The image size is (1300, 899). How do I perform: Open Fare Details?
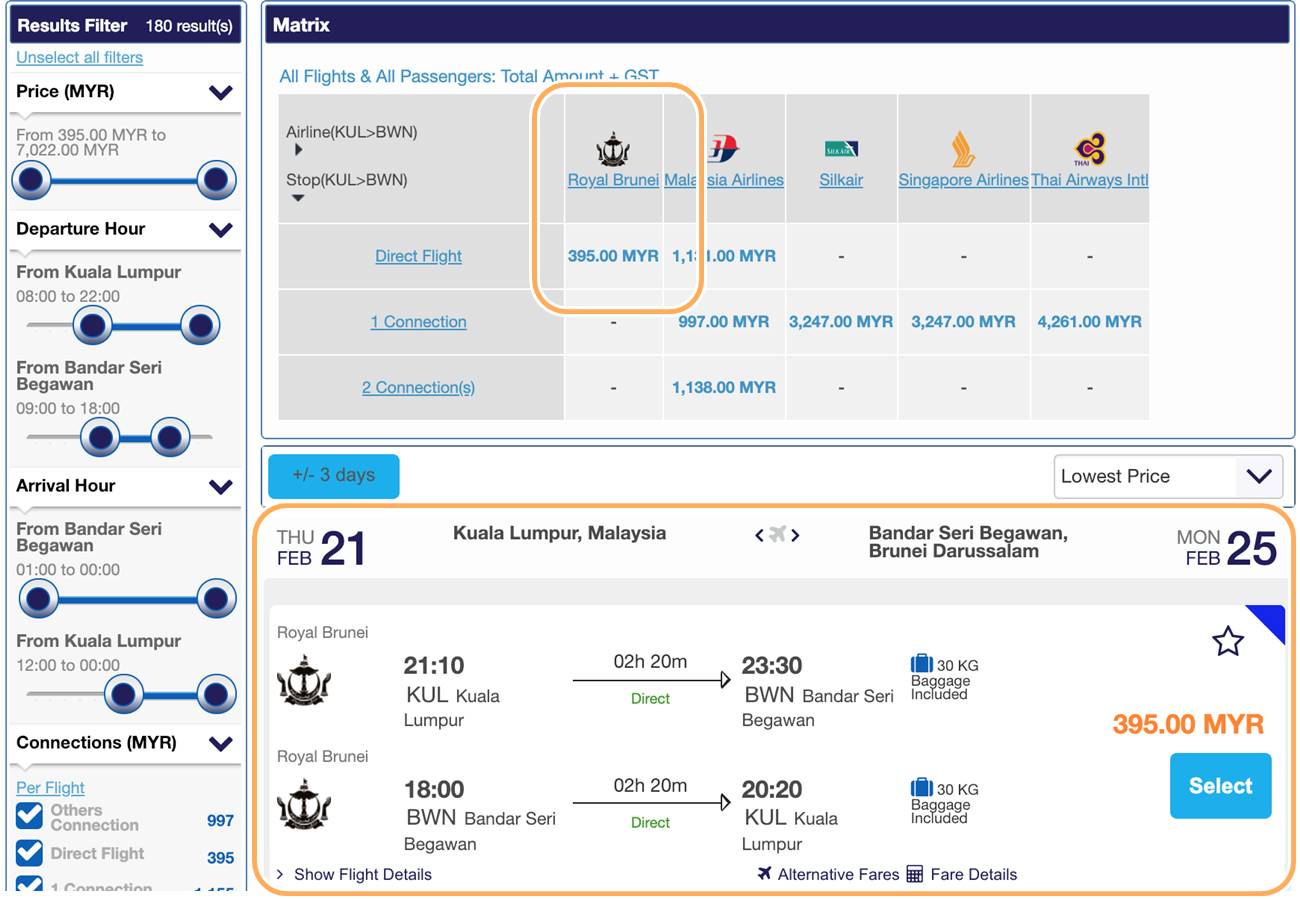click(x=973, y=874)
